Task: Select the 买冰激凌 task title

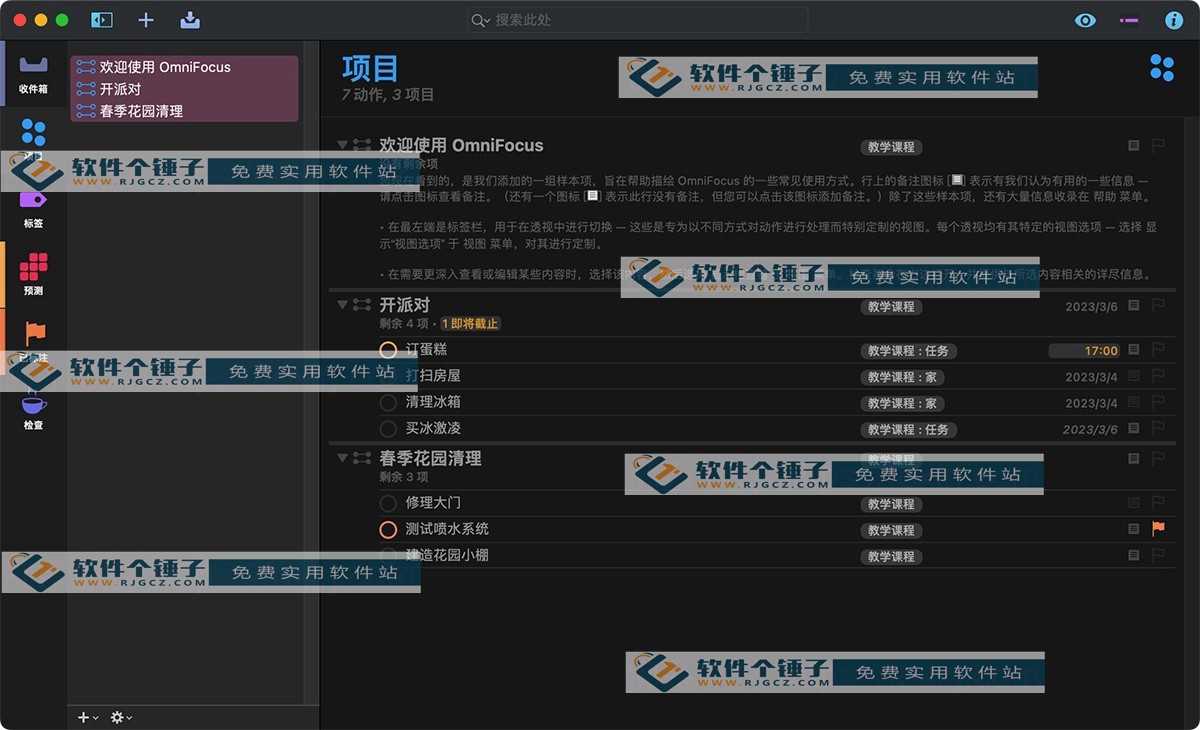Action: [x=433, y=428]
